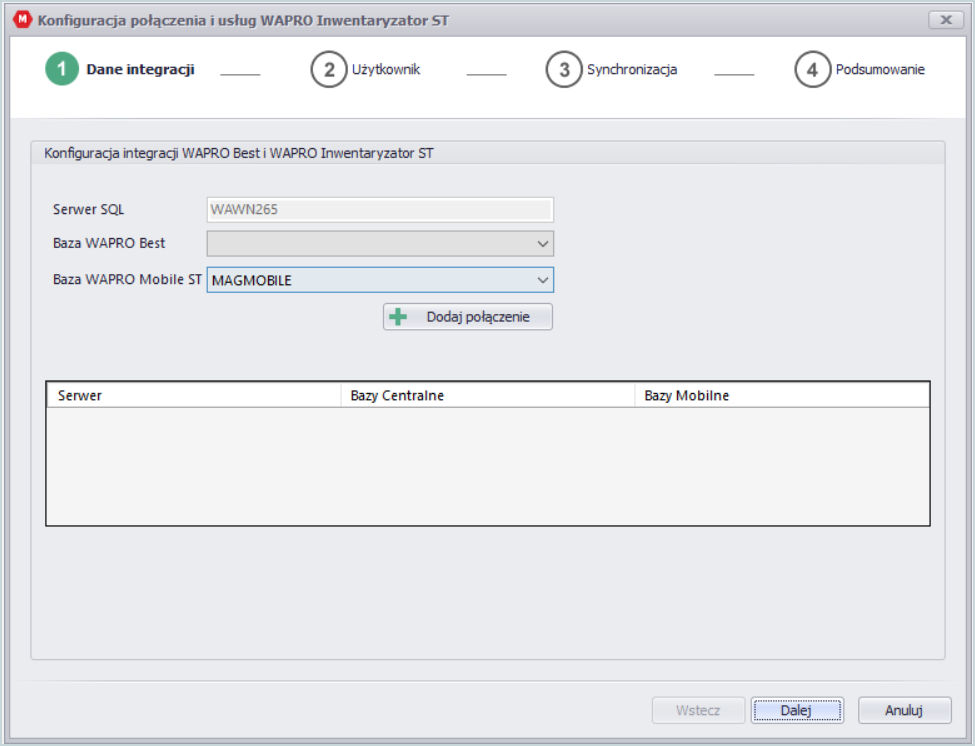Screen dimensions: 975x746
Task: Switch to the Synchronizacja step label
Action: coord(632,69)
